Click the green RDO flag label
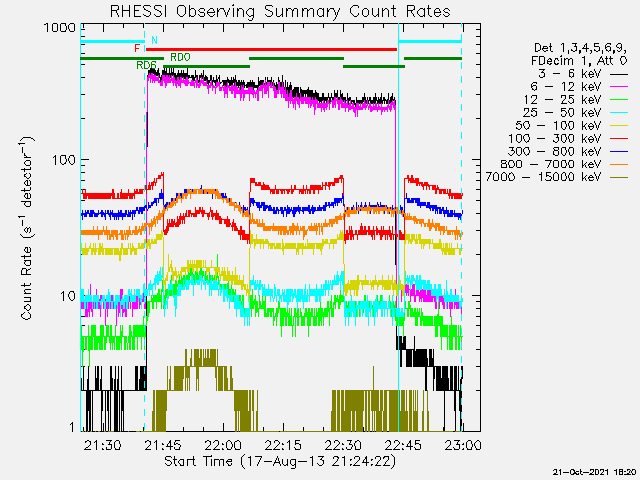 180,57
